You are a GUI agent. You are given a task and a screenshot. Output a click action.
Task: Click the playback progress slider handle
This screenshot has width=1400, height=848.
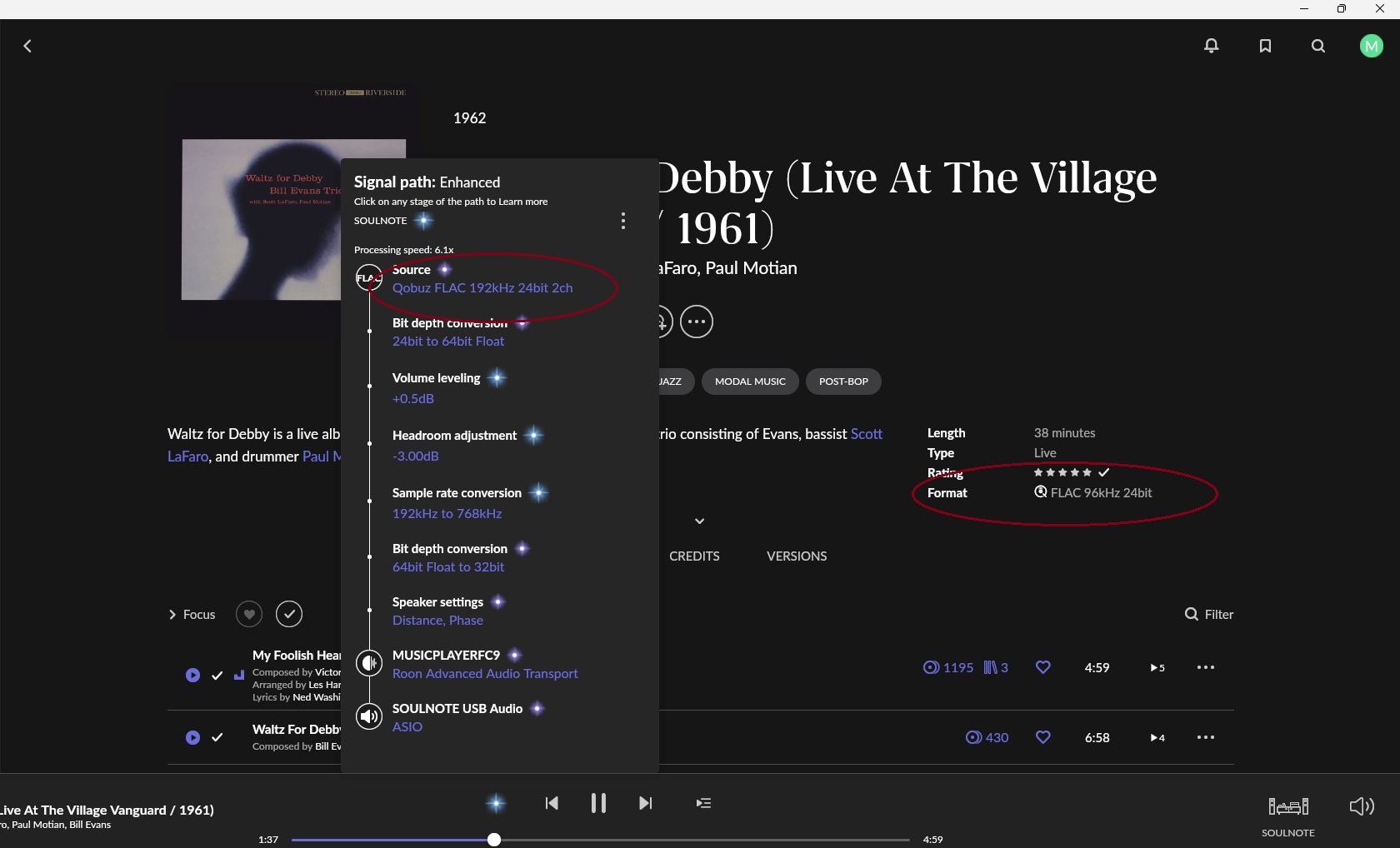[494, 840]
